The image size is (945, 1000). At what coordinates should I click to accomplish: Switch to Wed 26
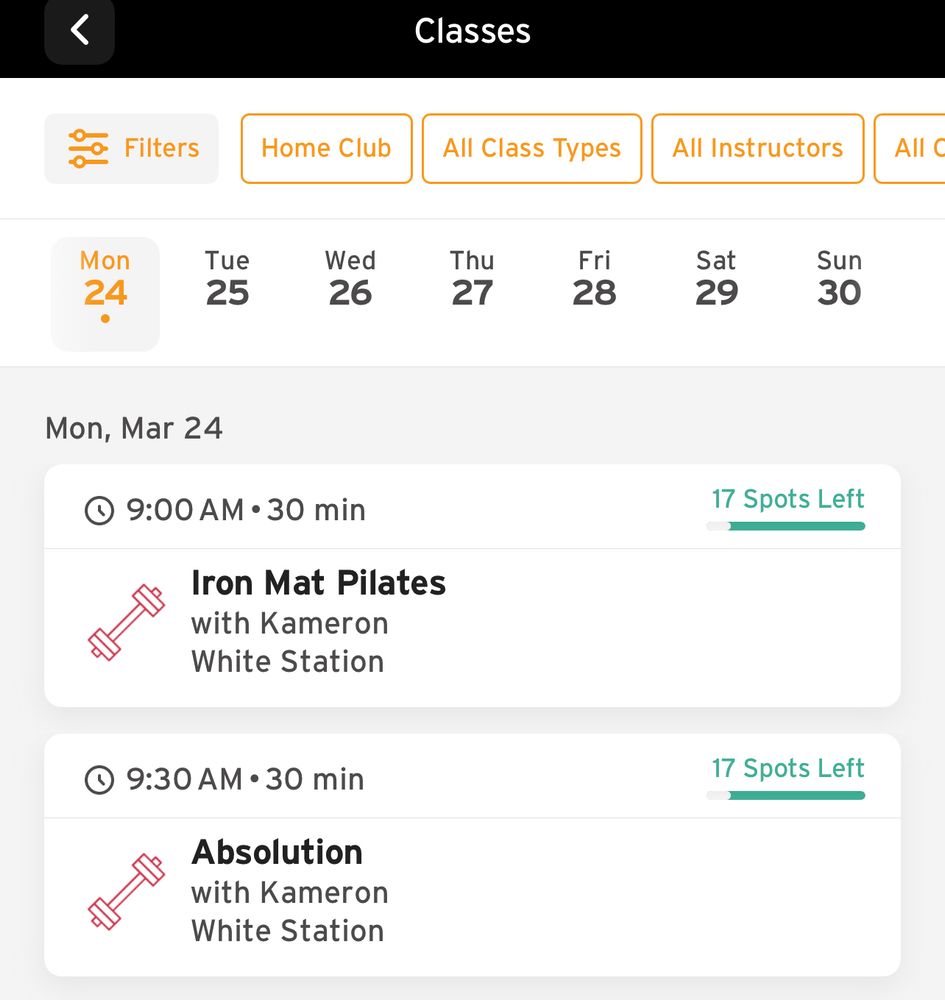[350, 279]
